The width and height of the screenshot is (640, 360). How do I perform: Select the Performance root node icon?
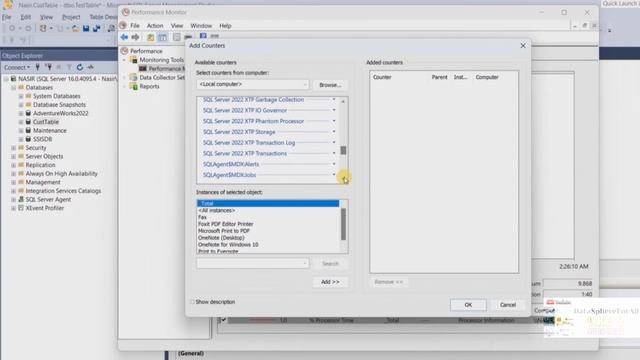coord(124,51)
